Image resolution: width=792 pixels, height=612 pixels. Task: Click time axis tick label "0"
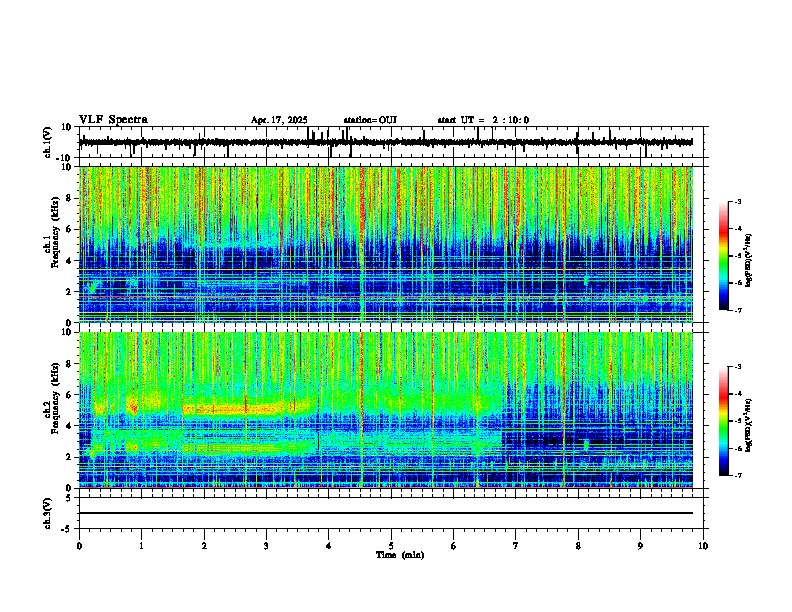pyautogui.click(x=79, y=546)
